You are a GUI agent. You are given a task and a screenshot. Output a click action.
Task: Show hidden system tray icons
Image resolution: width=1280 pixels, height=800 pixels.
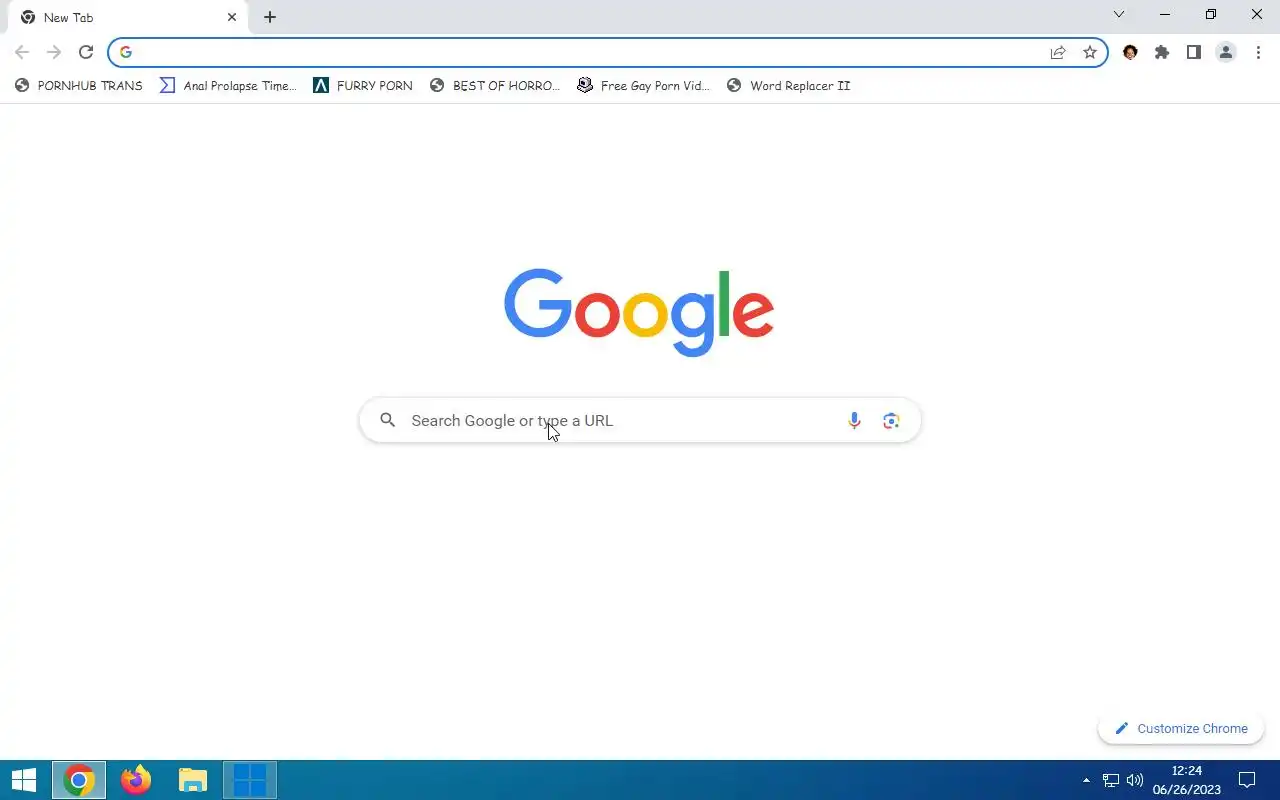(1086, 780)
